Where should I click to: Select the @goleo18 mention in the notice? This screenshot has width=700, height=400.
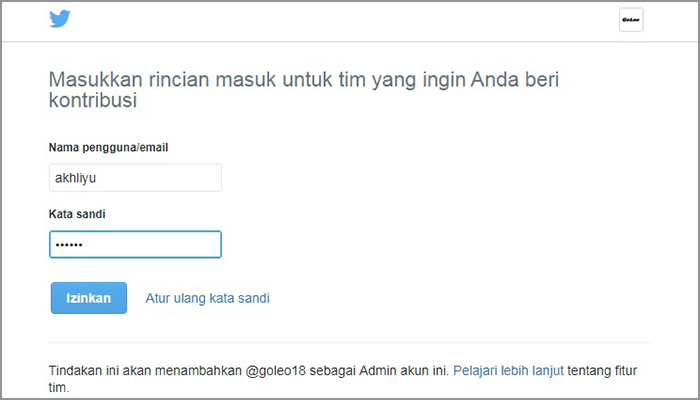[x=280, y=370]
